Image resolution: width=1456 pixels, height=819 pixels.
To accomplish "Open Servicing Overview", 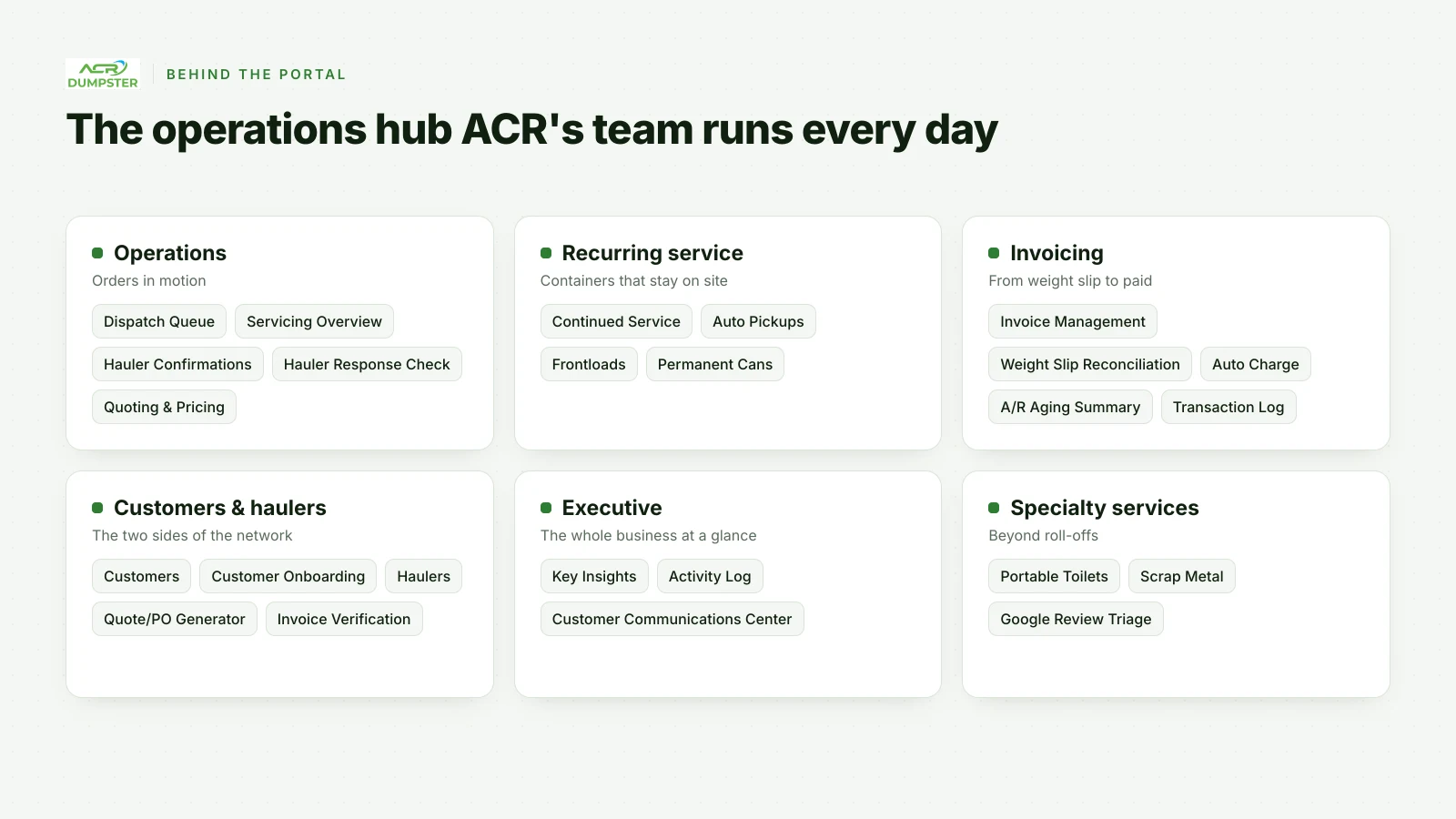I will point(314,321).
